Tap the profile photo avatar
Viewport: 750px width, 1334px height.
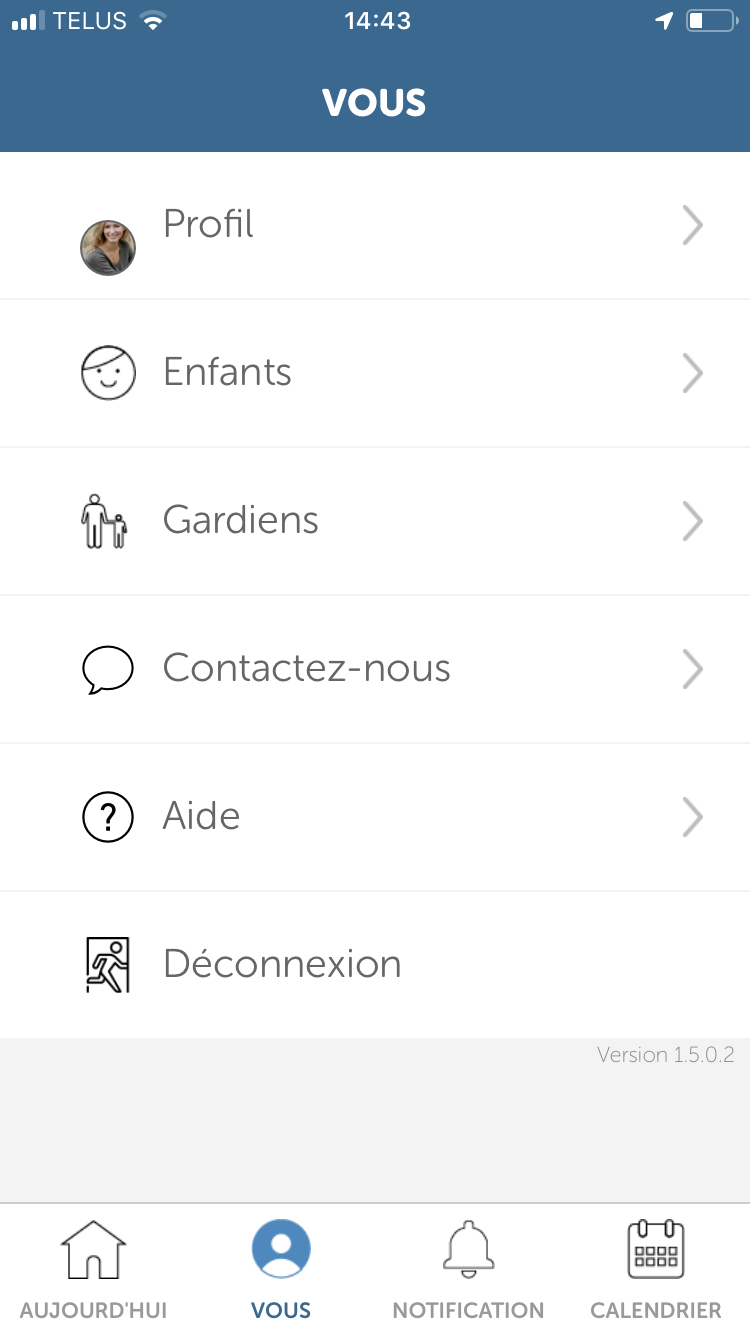click(x=108, y=247)
